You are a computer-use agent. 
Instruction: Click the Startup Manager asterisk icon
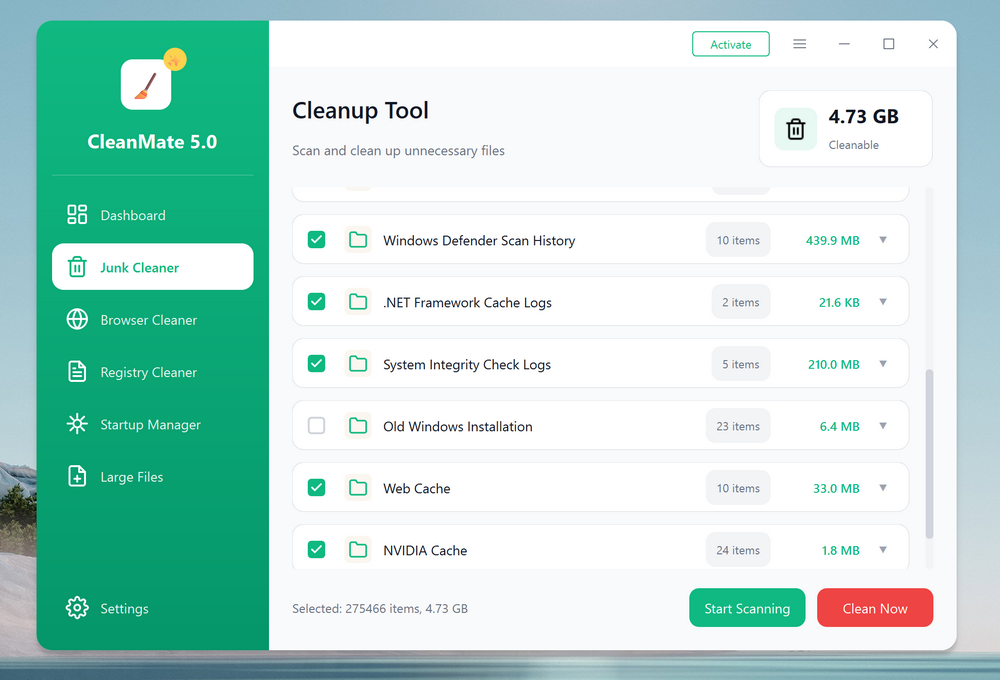click(x=76, y=424)
